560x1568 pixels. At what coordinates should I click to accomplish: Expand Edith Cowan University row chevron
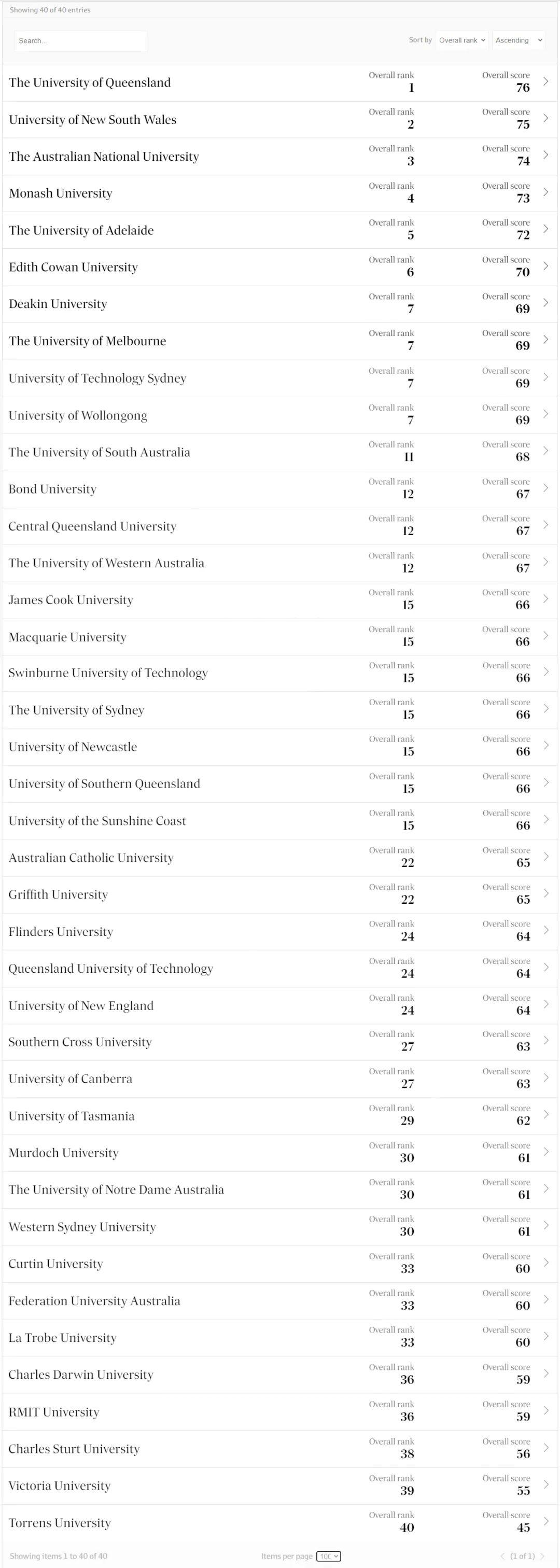coord(545,266)
